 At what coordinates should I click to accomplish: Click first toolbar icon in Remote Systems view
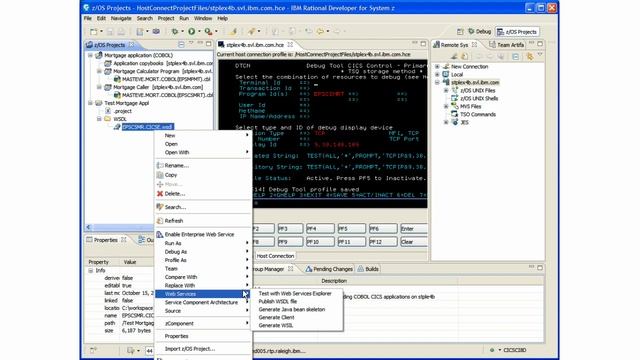454,56
